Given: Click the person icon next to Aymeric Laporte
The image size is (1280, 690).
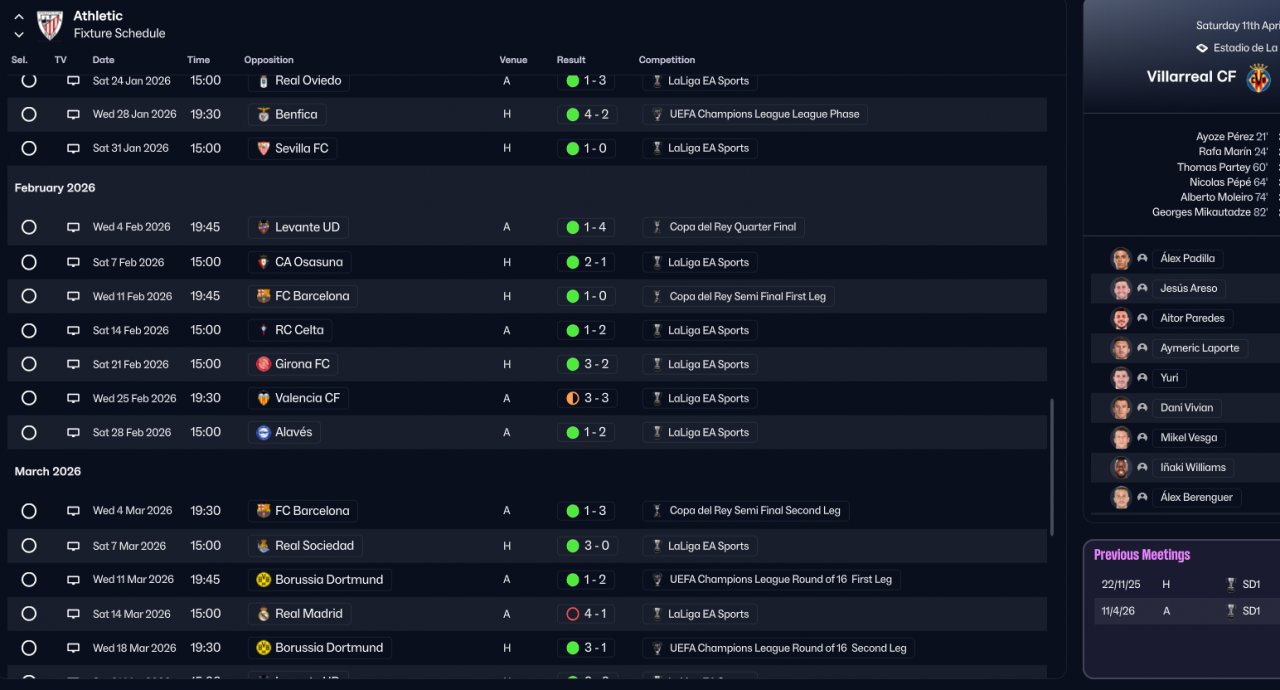Looking at the screenshot, I should (x=1142, y=348).
